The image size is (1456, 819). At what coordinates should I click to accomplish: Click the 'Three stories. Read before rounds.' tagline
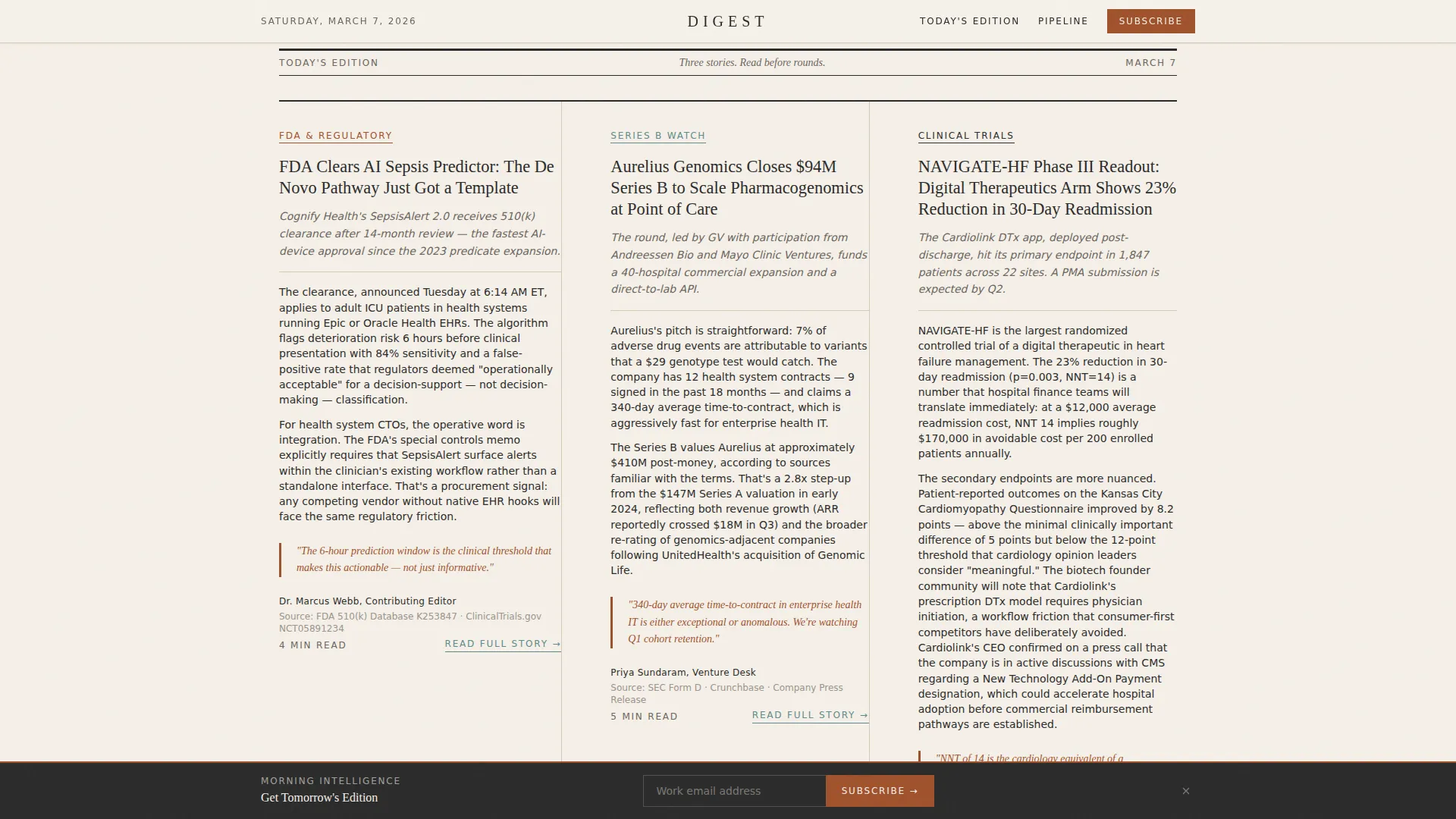tap(752, 63)
